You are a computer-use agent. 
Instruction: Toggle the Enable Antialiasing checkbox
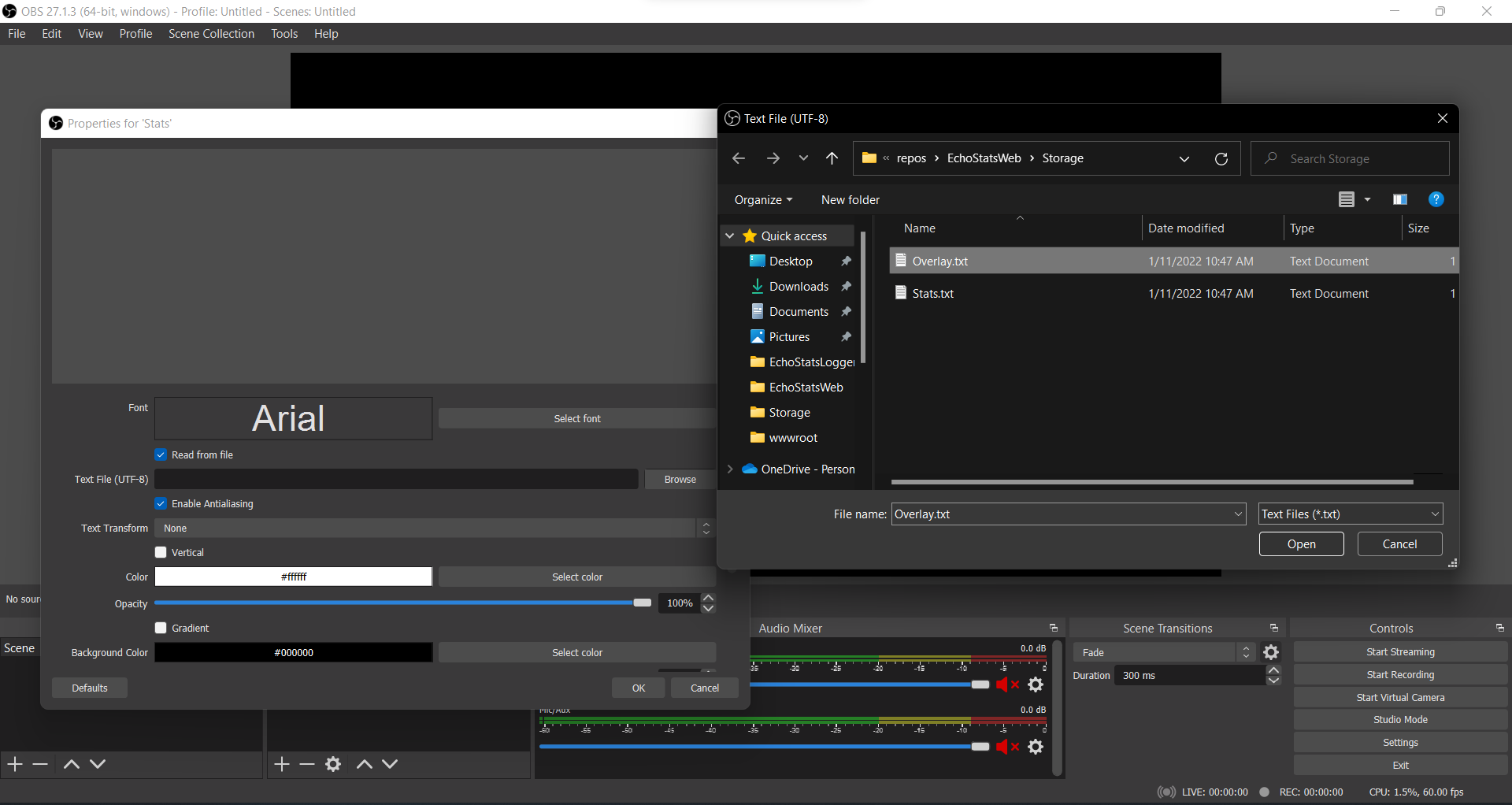[161, 504]
